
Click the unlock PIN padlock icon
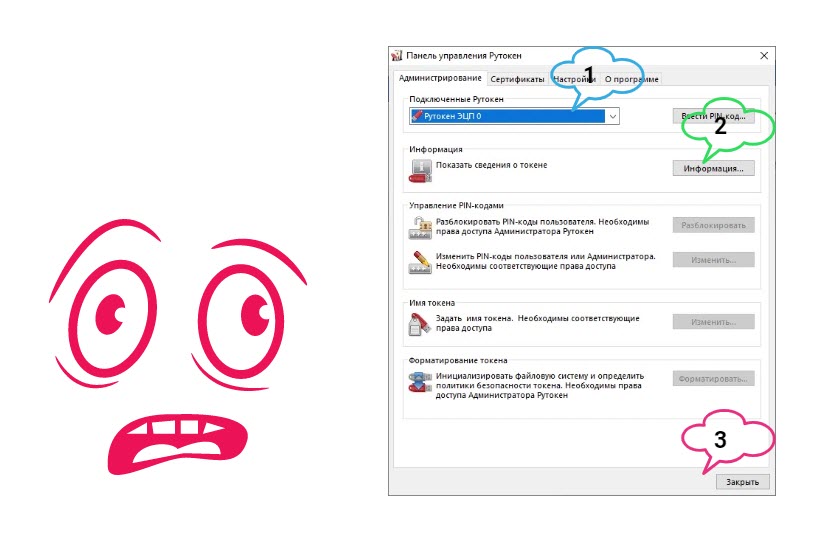(420, 227)
